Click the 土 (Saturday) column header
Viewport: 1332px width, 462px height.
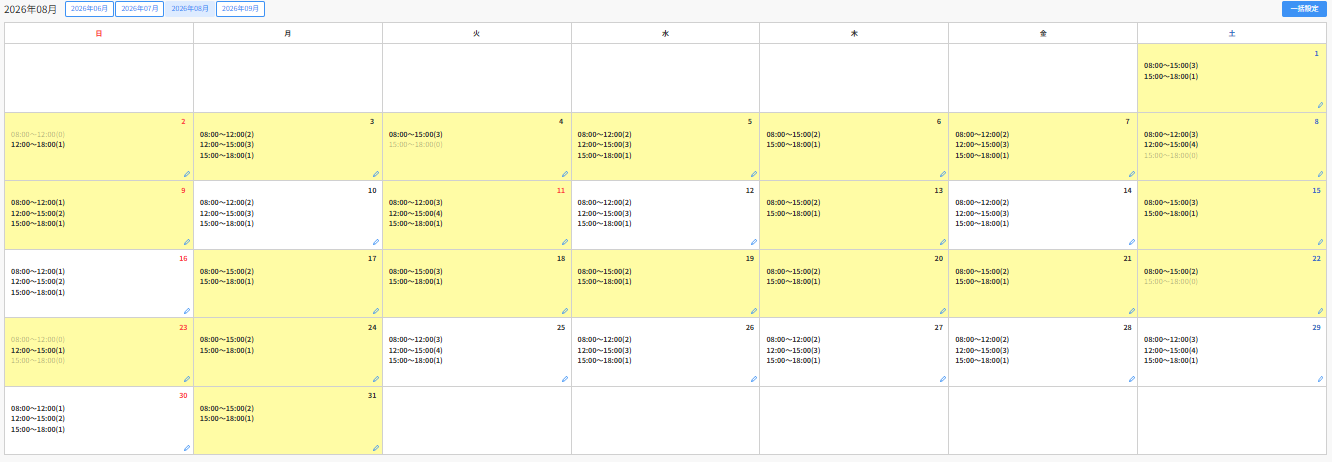(1232, 33)
